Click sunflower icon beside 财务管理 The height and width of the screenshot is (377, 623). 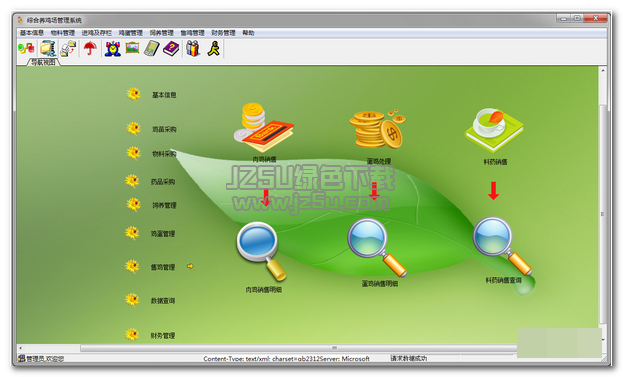click(132, 335)
